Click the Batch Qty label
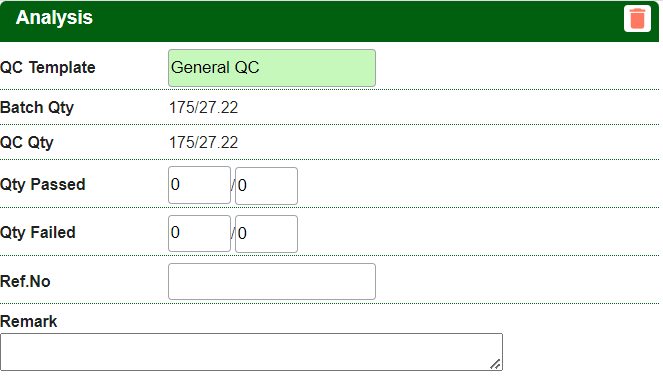The image size is (663, 384). coord(37,107)
